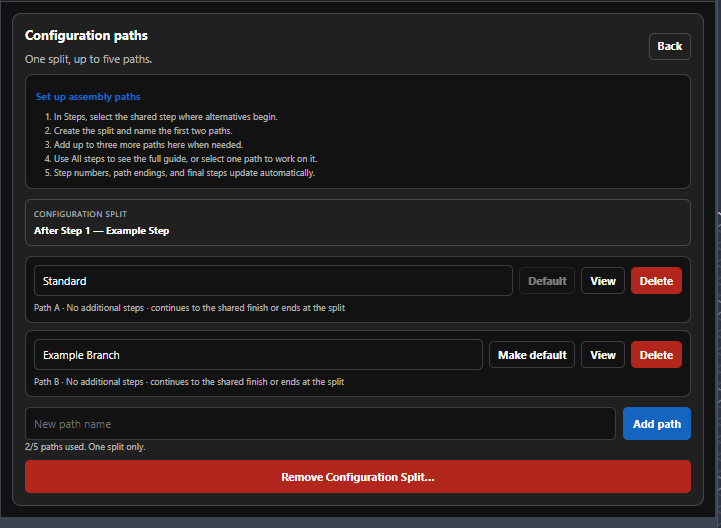This screenshot has width=721, height=528.
Task: Click the New path name input
Action: click(x=320, y=424)
